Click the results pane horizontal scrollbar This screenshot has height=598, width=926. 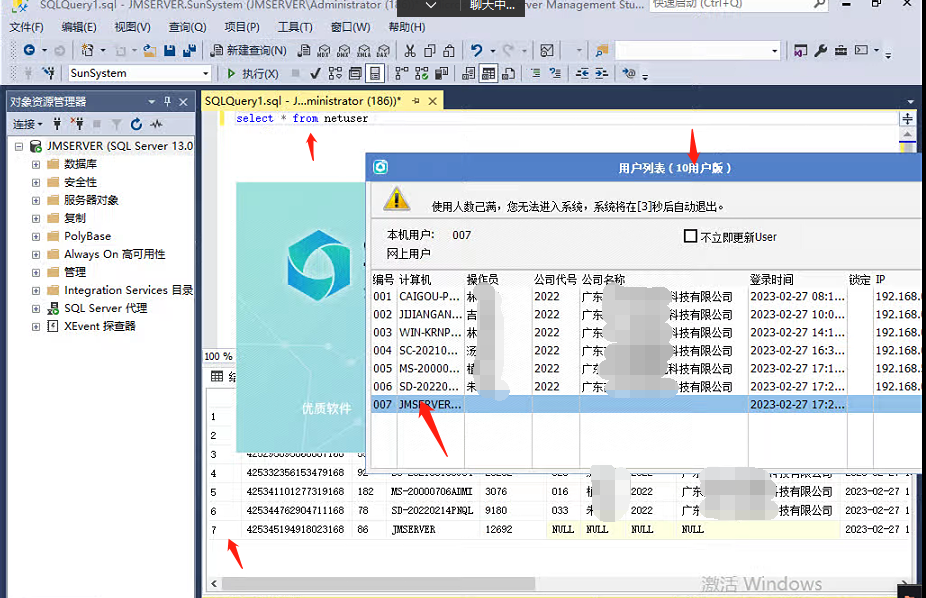point(380,583)
